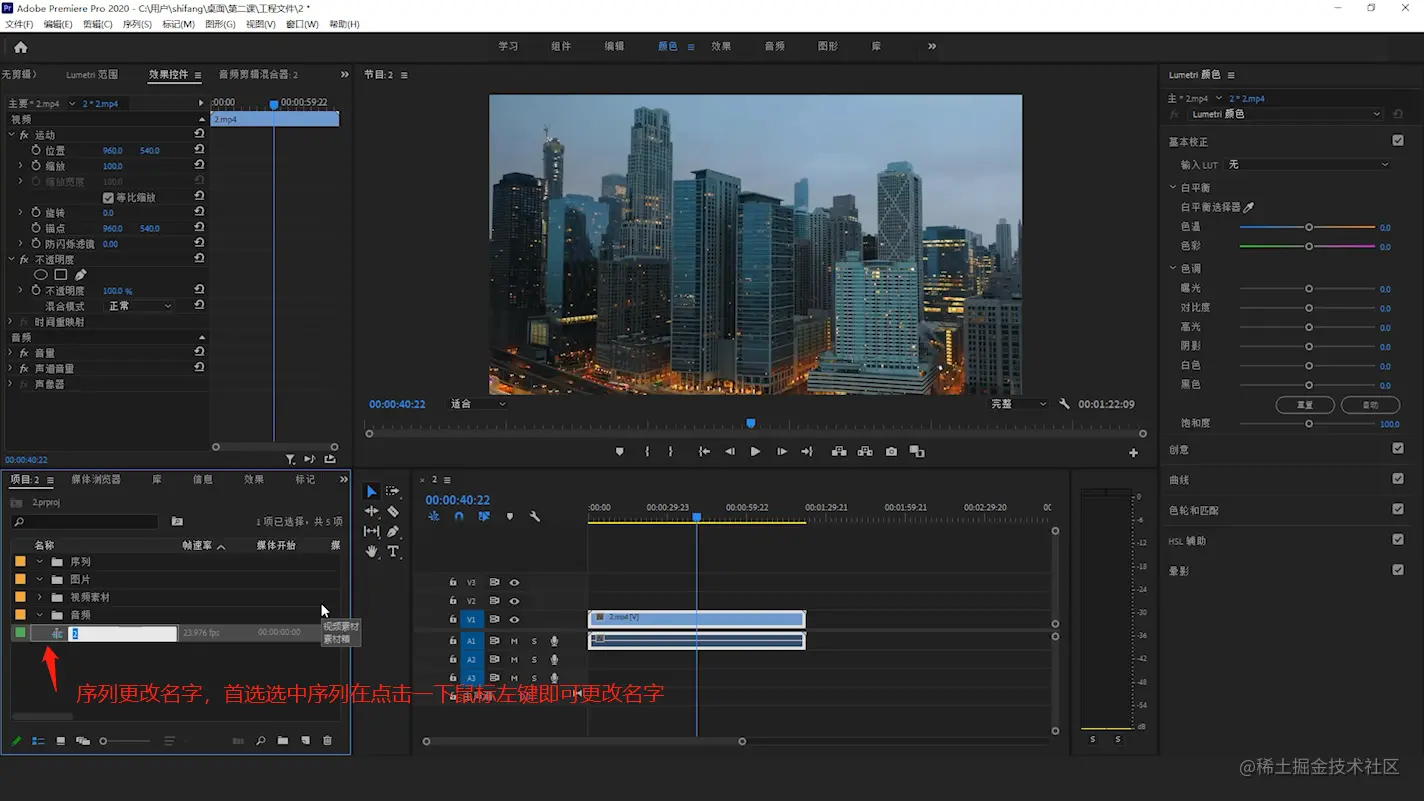Click the project panel search field

pyautogui.click(x=88, y=522)
